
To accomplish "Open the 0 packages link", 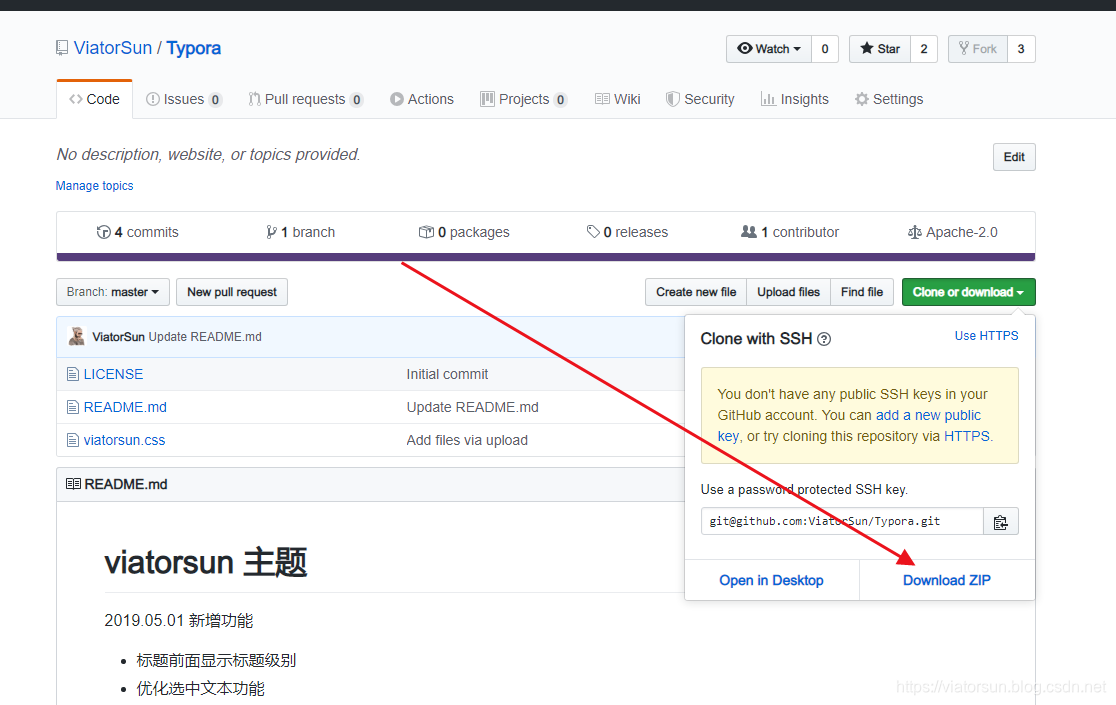I will (464, 232).
